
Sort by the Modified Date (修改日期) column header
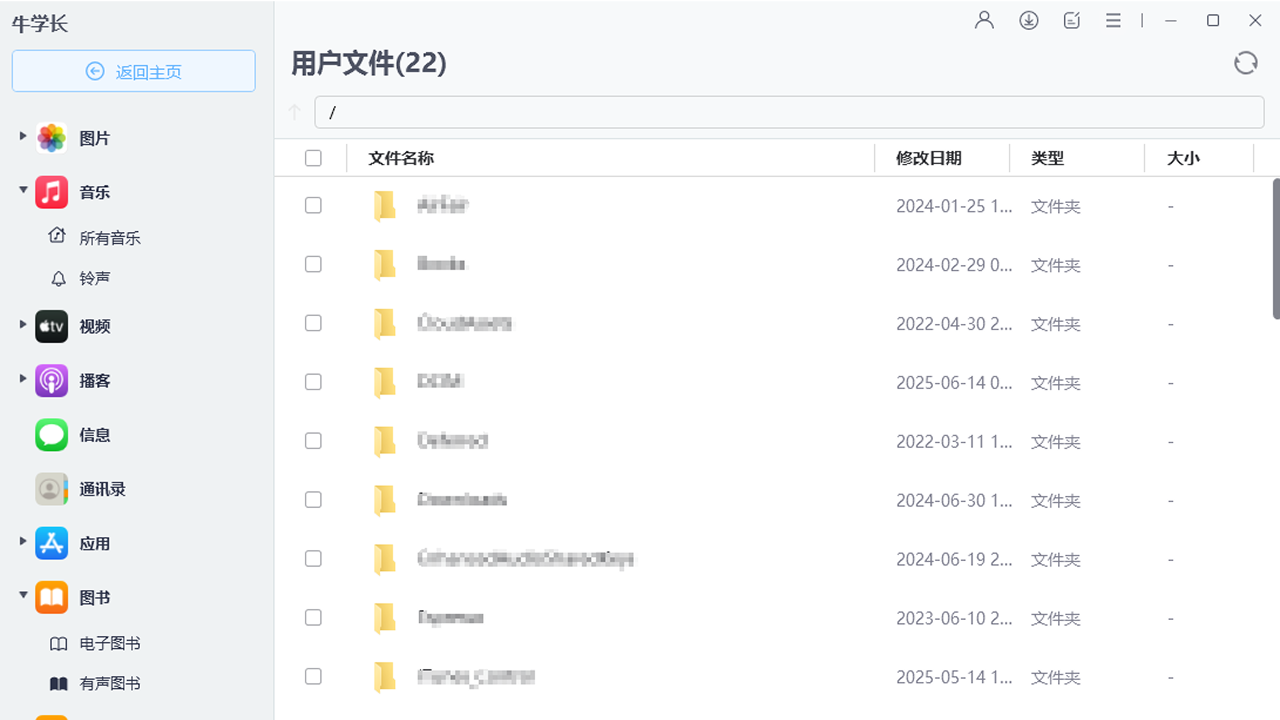click(928, 158)
